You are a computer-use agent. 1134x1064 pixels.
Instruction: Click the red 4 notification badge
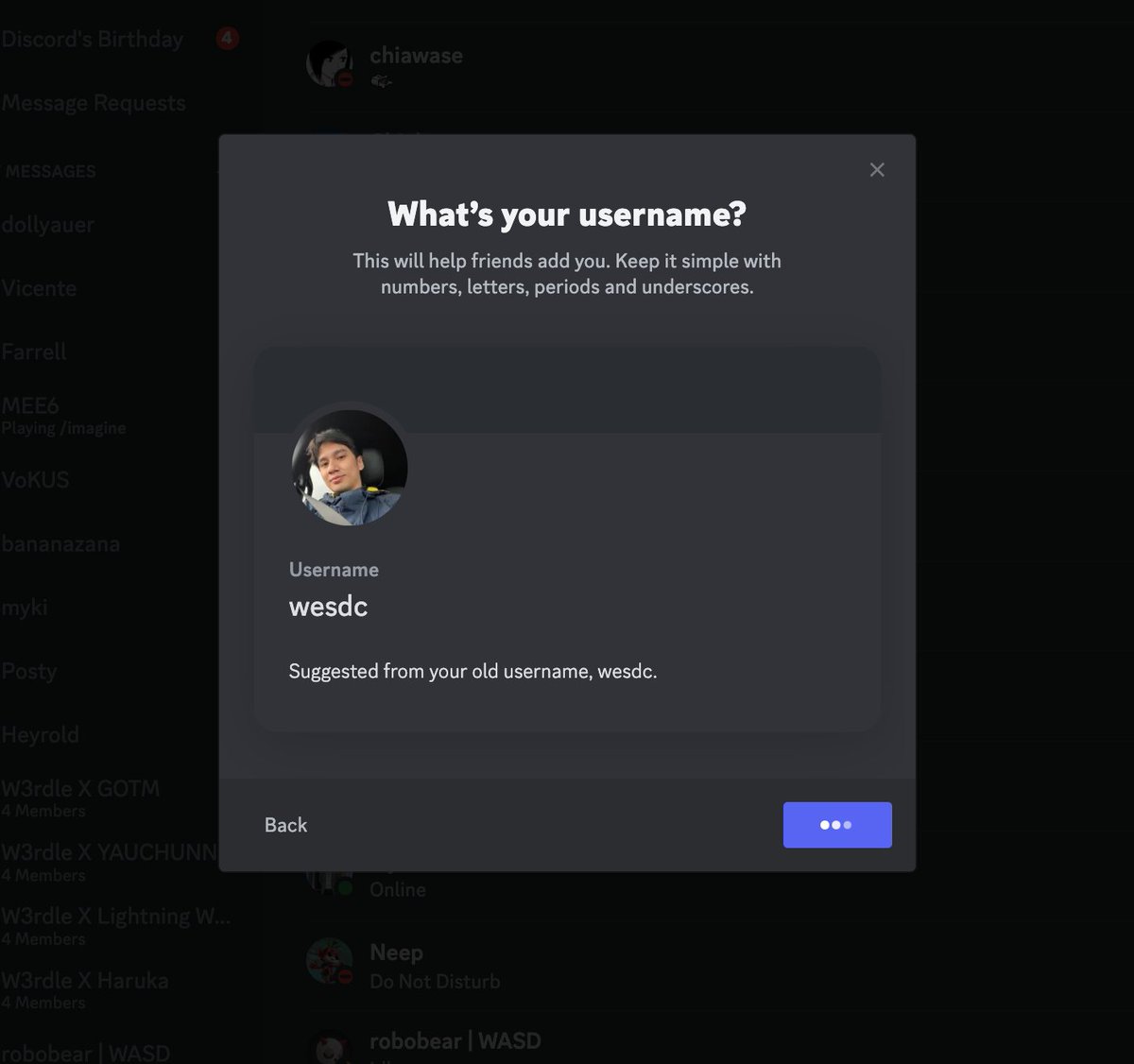click(x=227, y=39)
